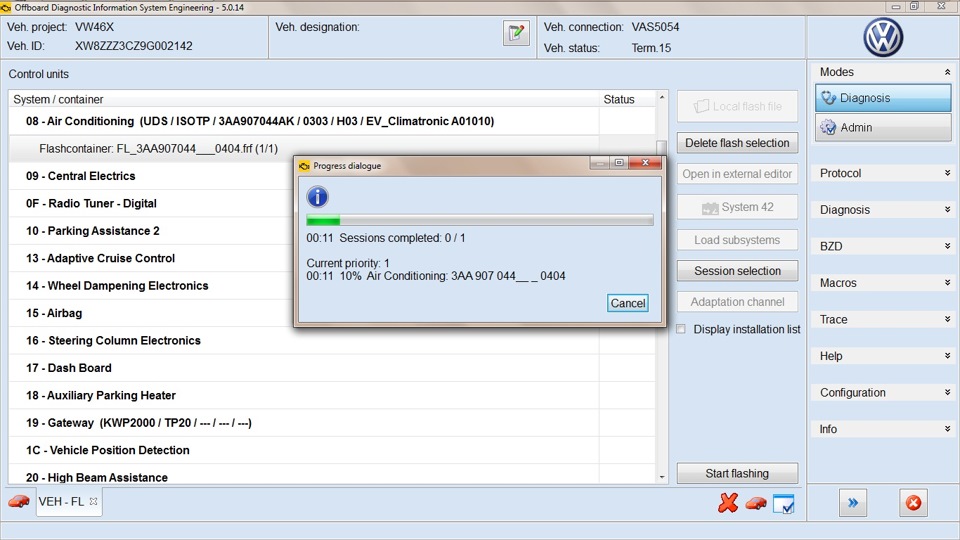Select the Admin mode button
The image size is (960, 540).
tap(883, 127)
